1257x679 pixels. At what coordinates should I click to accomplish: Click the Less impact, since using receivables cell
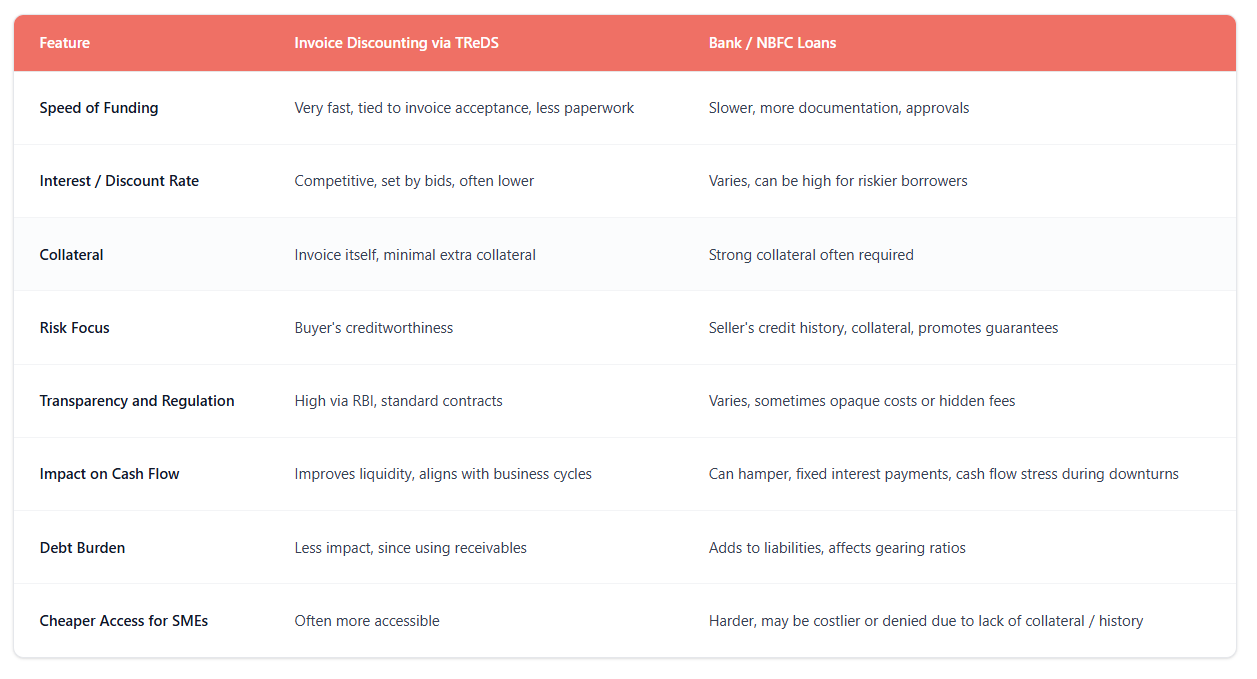(410, 548)
